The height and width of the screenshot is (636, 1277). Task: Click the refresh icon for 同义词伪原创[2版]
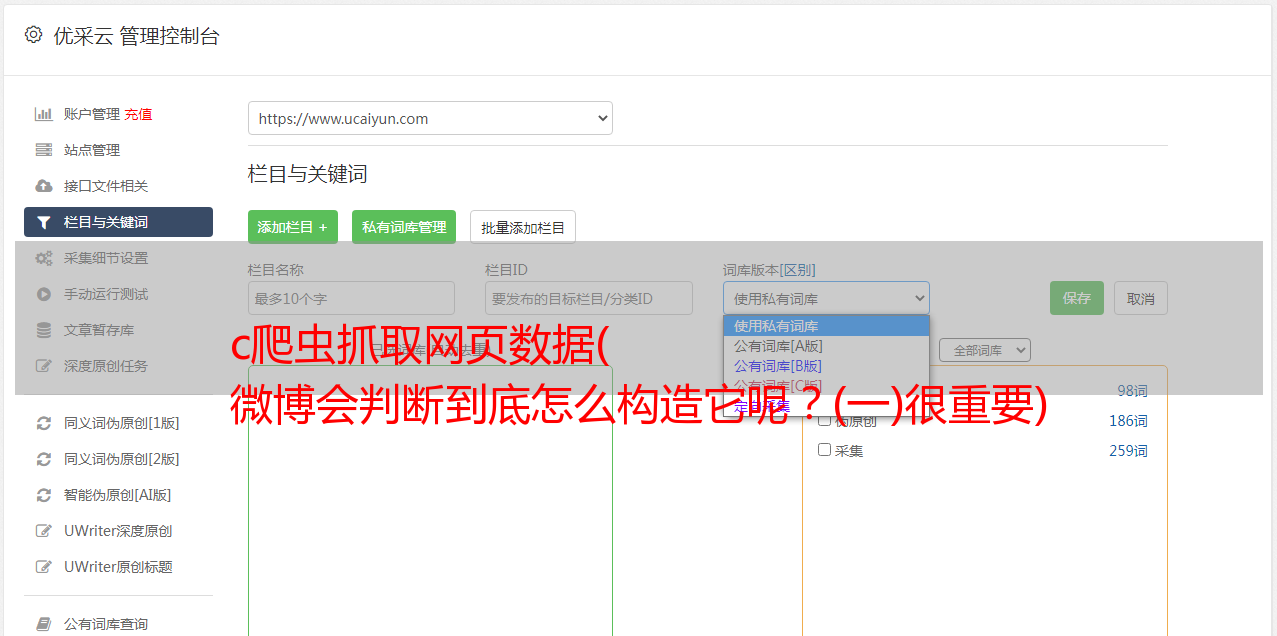click(43, 459)
